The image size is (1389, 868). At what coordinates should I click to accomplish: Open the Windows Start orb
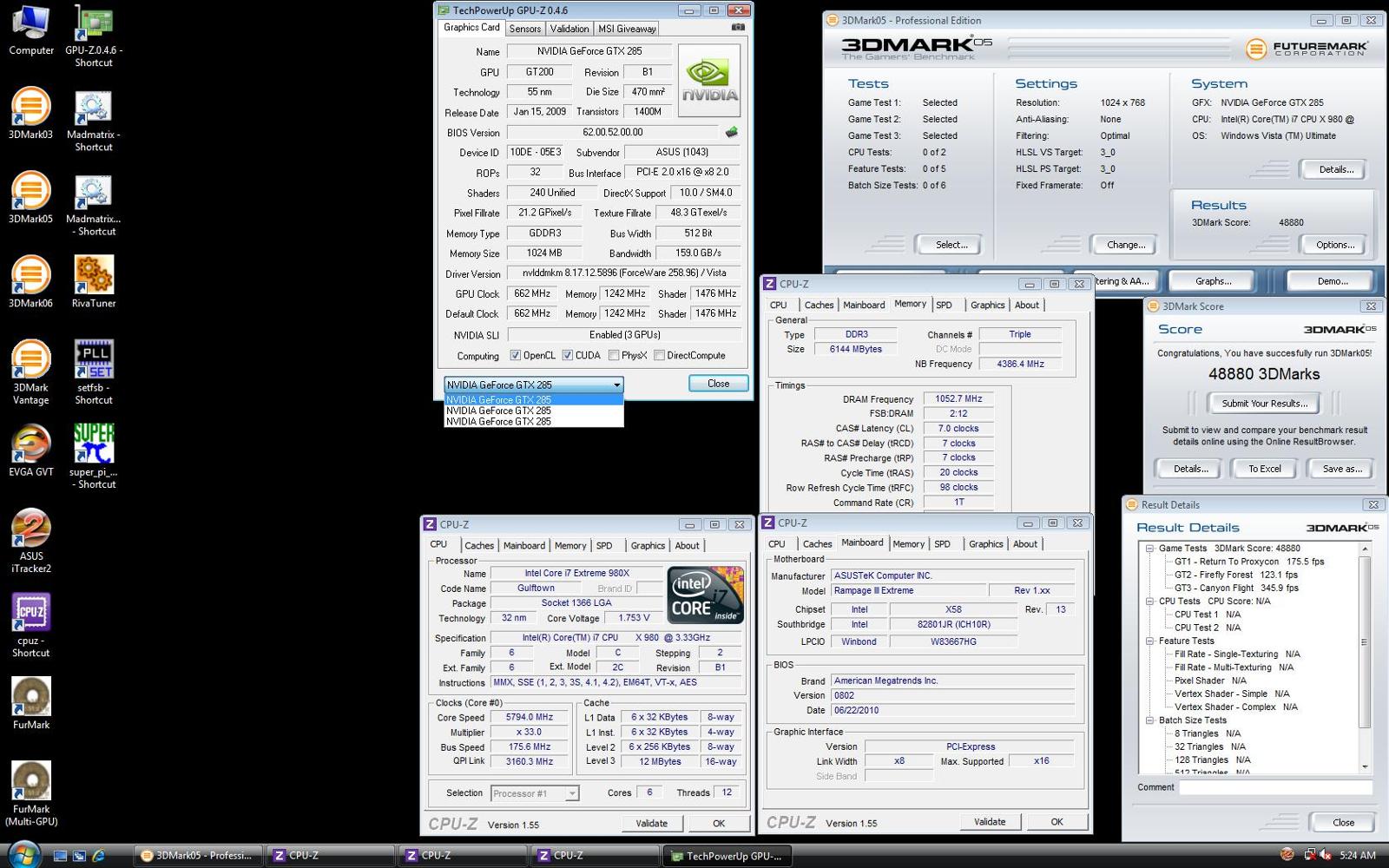23,855
